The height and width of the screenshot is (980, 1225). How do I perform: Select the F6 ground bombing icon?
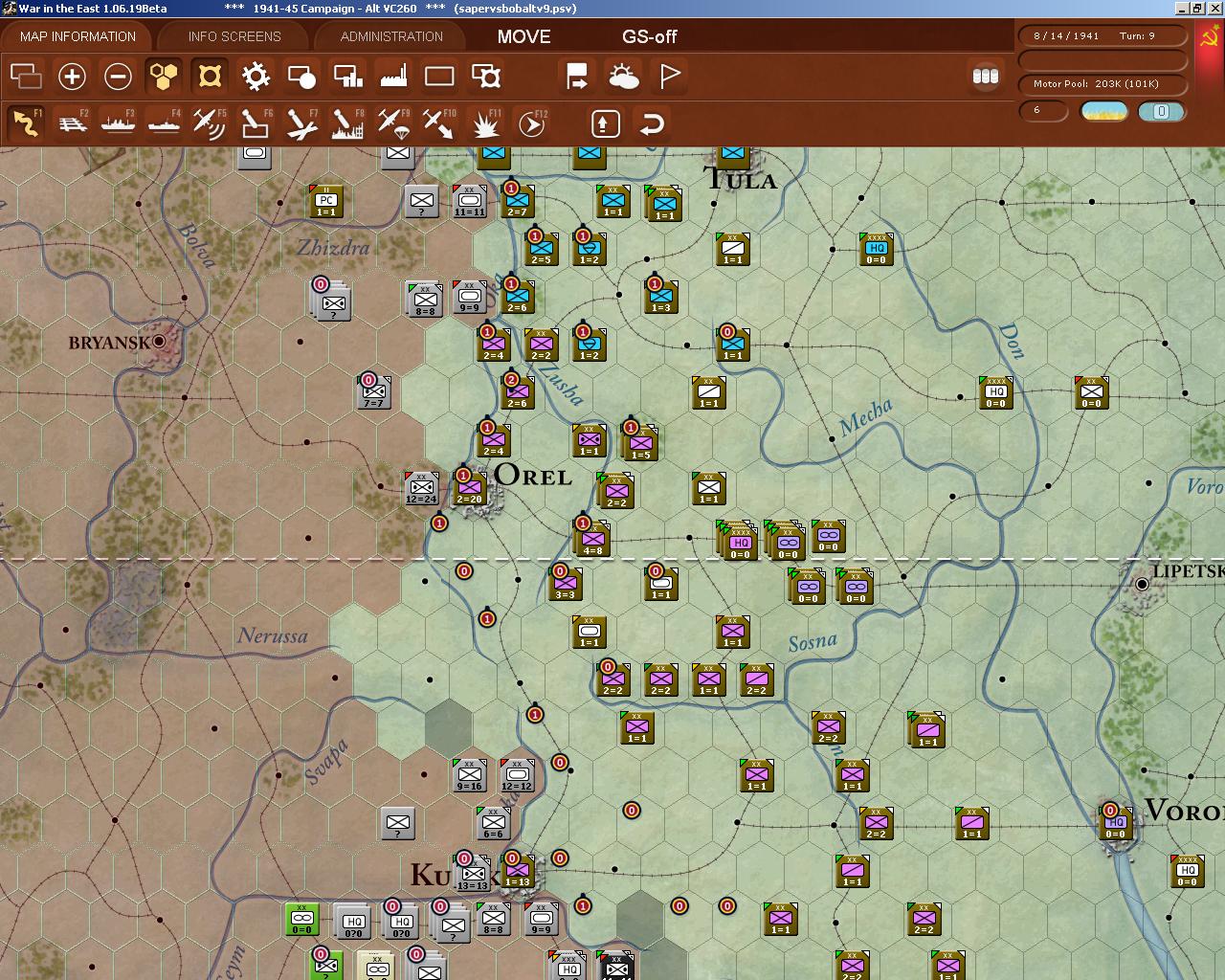[256, 123]
